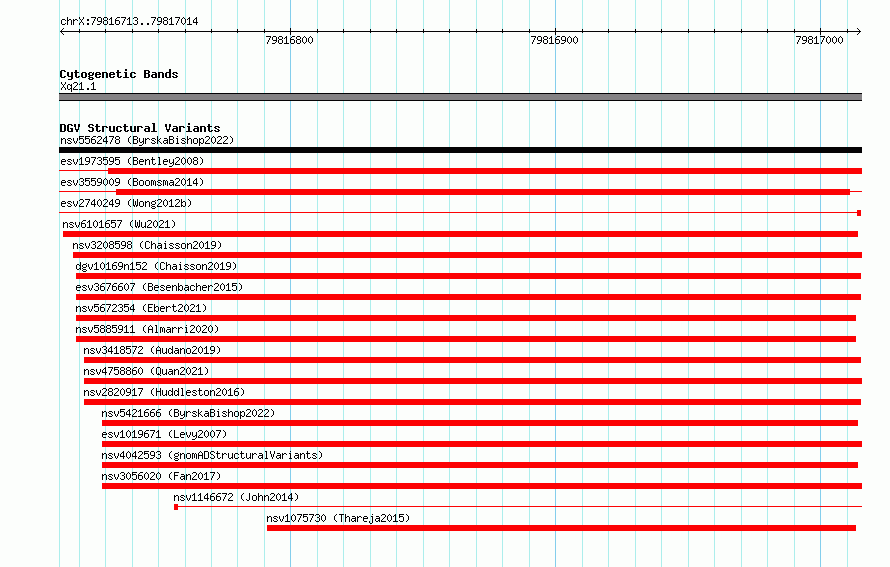Open esv1973595 (Bentley2008) variant label
The width and height of the screenshot is (890, 567).
[x=132, y=161]
